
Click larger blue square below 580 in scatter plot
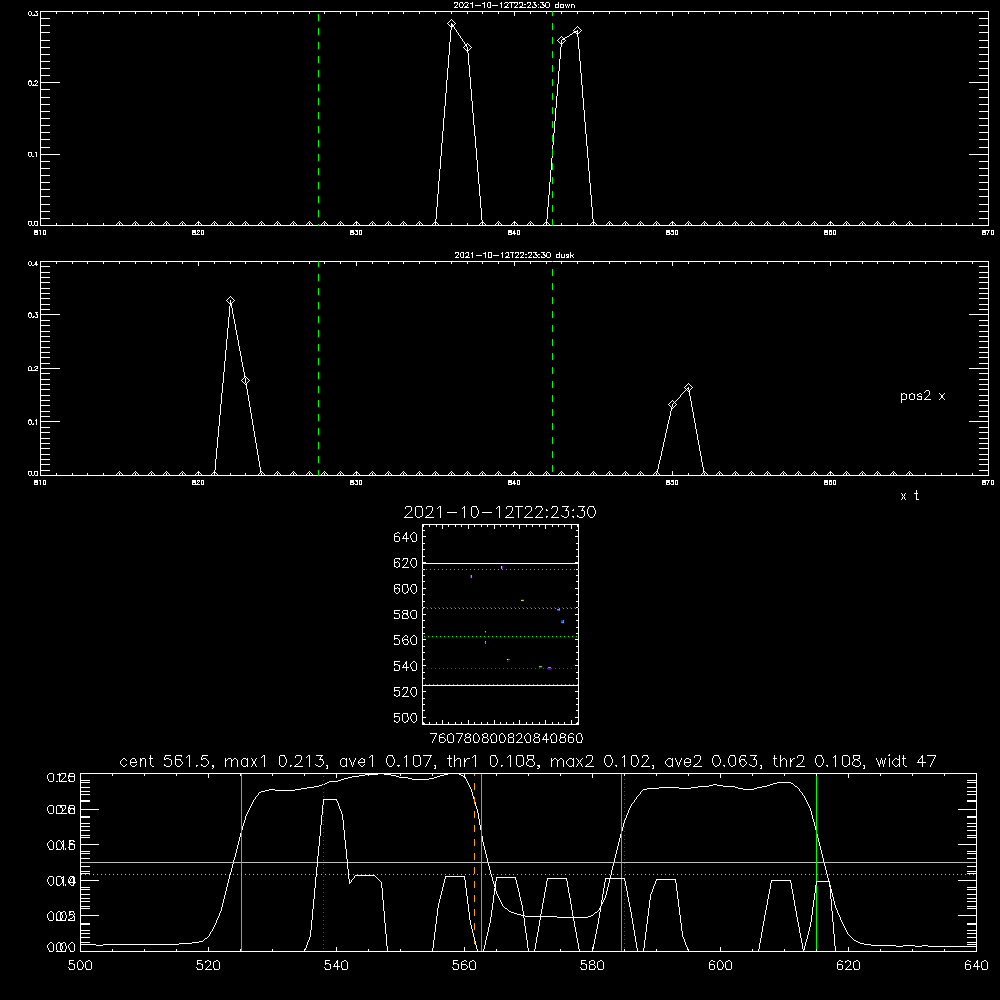[562, 621]
